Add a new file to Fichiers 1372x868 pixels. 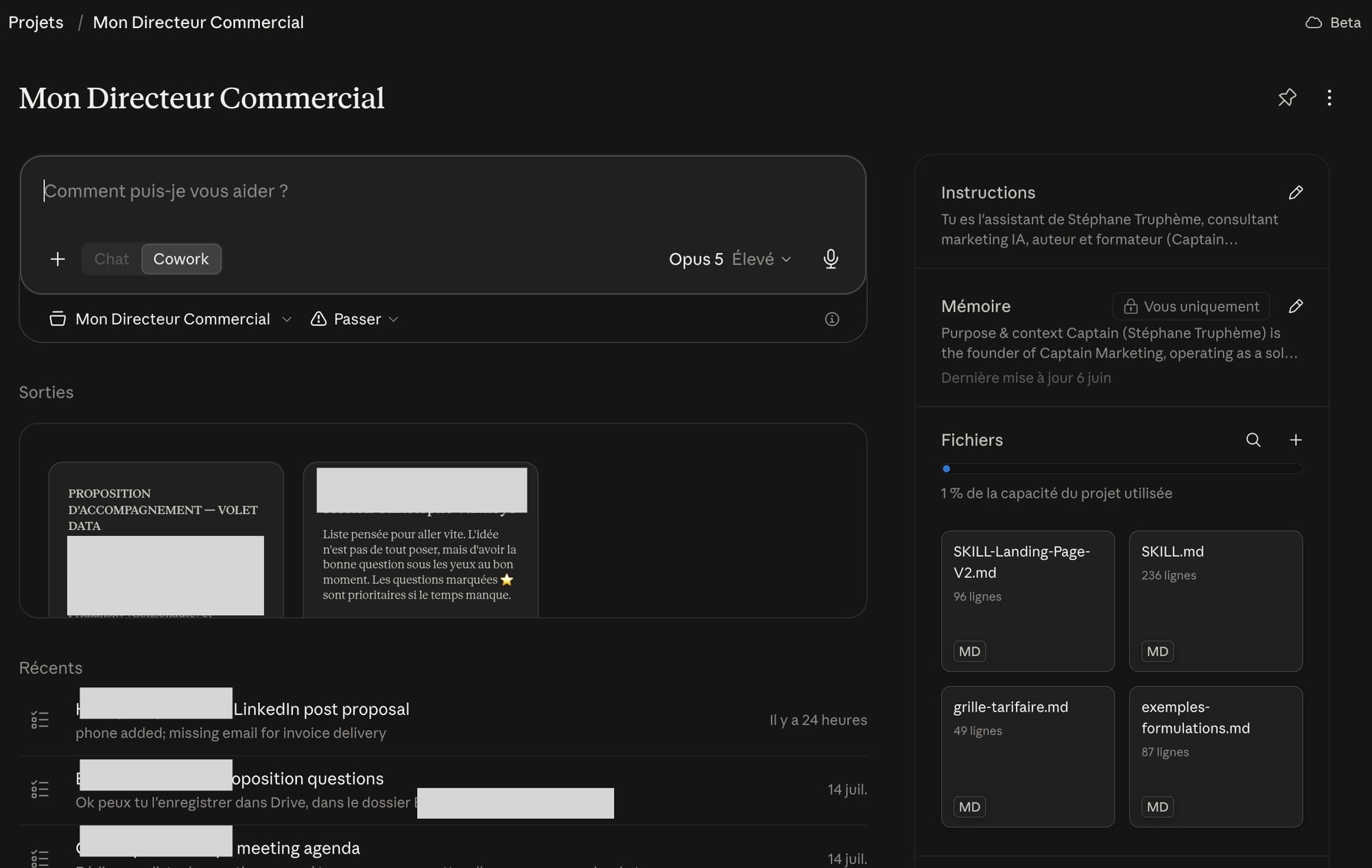(1295, 440)
